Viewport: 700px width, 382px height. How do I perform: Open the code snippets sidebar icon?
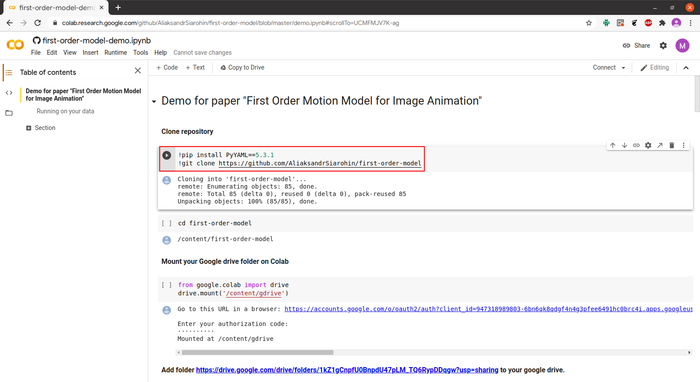coord(9,93)
